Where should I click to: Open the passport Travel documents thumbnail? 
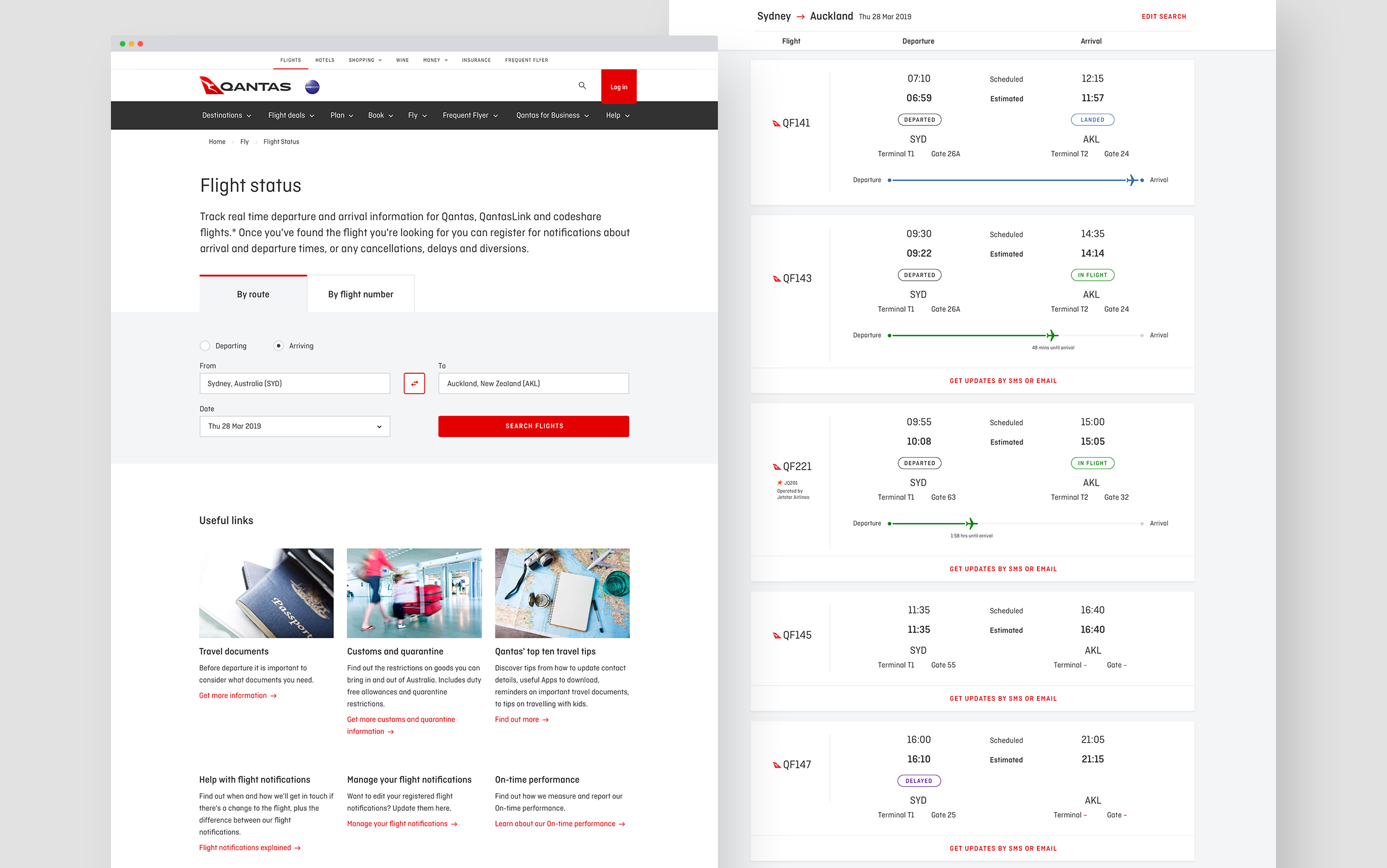point(266,593)
